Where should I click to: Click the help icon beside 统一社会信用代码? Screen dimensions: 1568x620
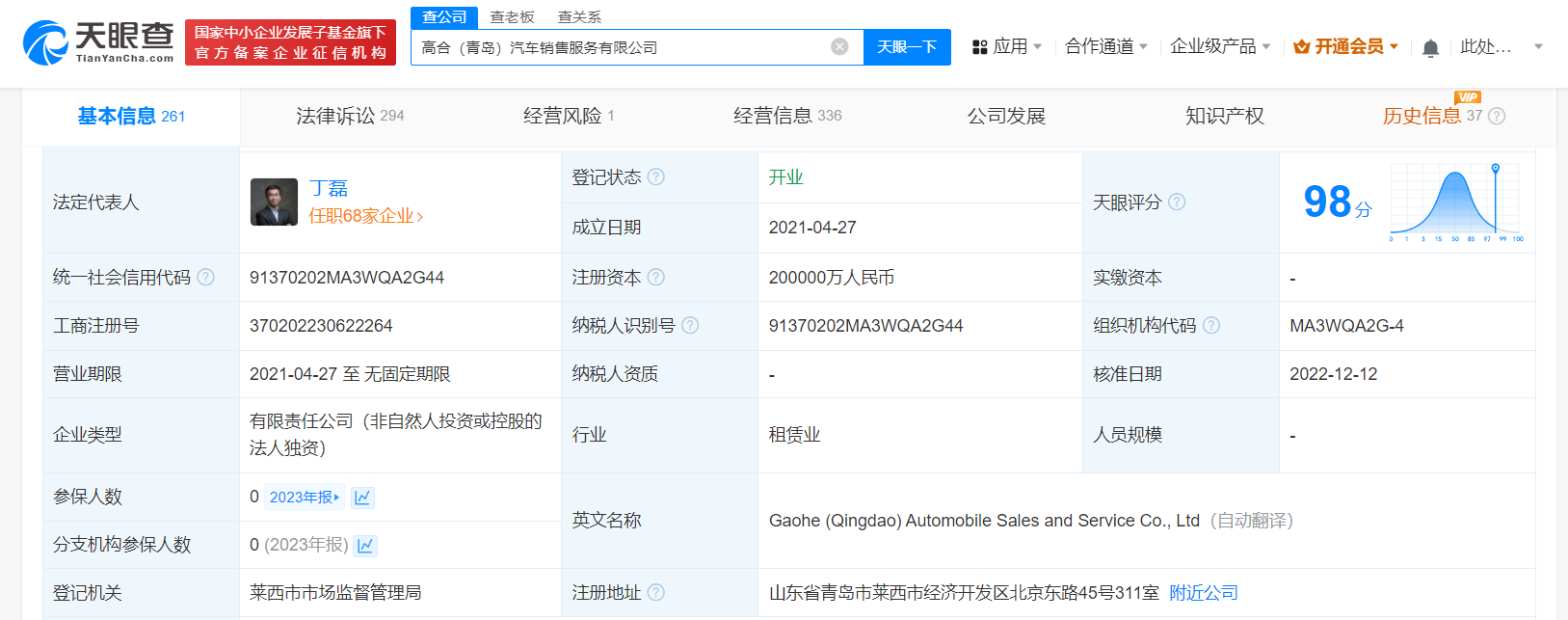205,277
